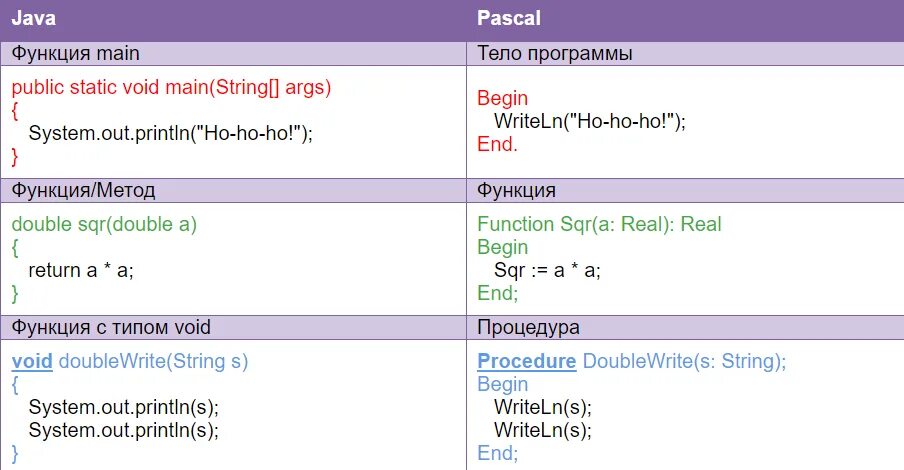Click the "doubleWrite(String s)" method name
Screen dimensions: 904x470
point(154,361)
